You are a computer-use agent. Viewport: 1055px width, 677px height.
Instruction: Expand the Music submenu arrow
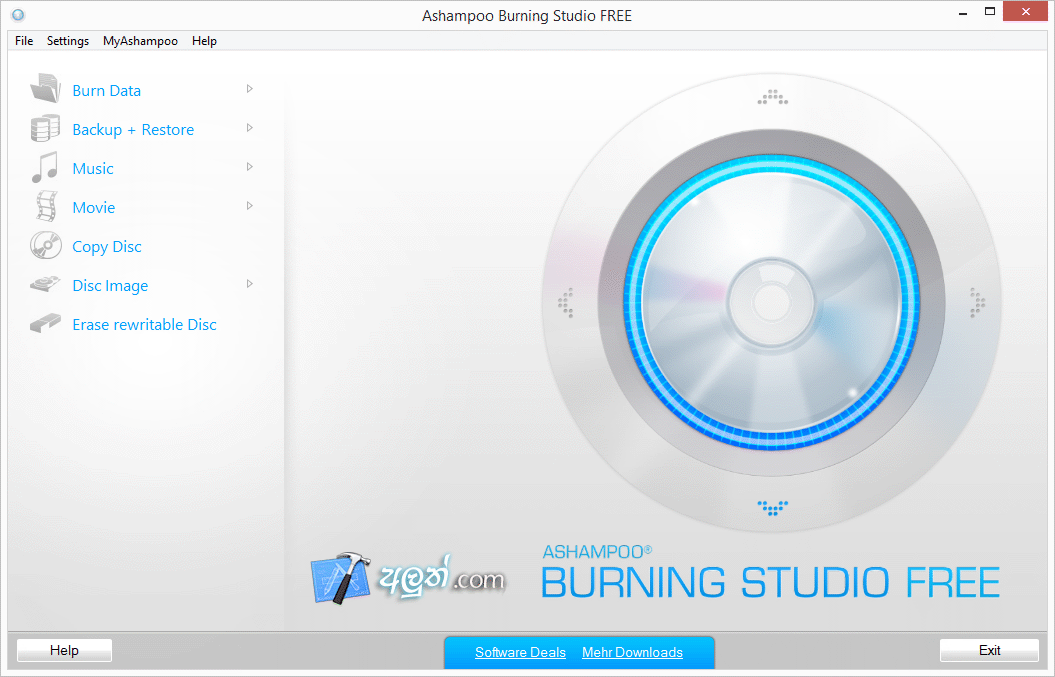tap(250, 167)
